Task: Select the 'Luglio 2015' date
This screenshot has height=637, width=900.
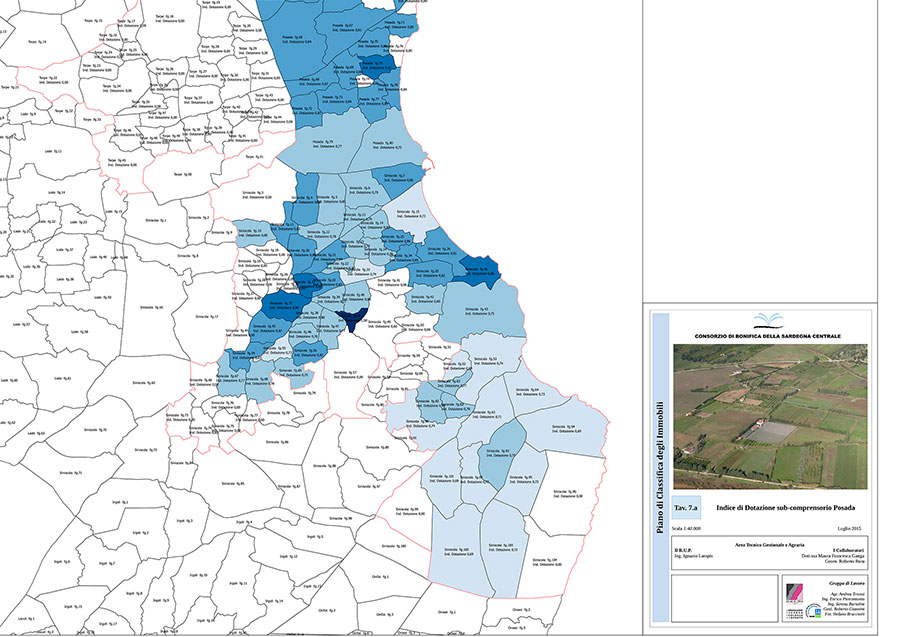Action: click(x=850, y=529)
